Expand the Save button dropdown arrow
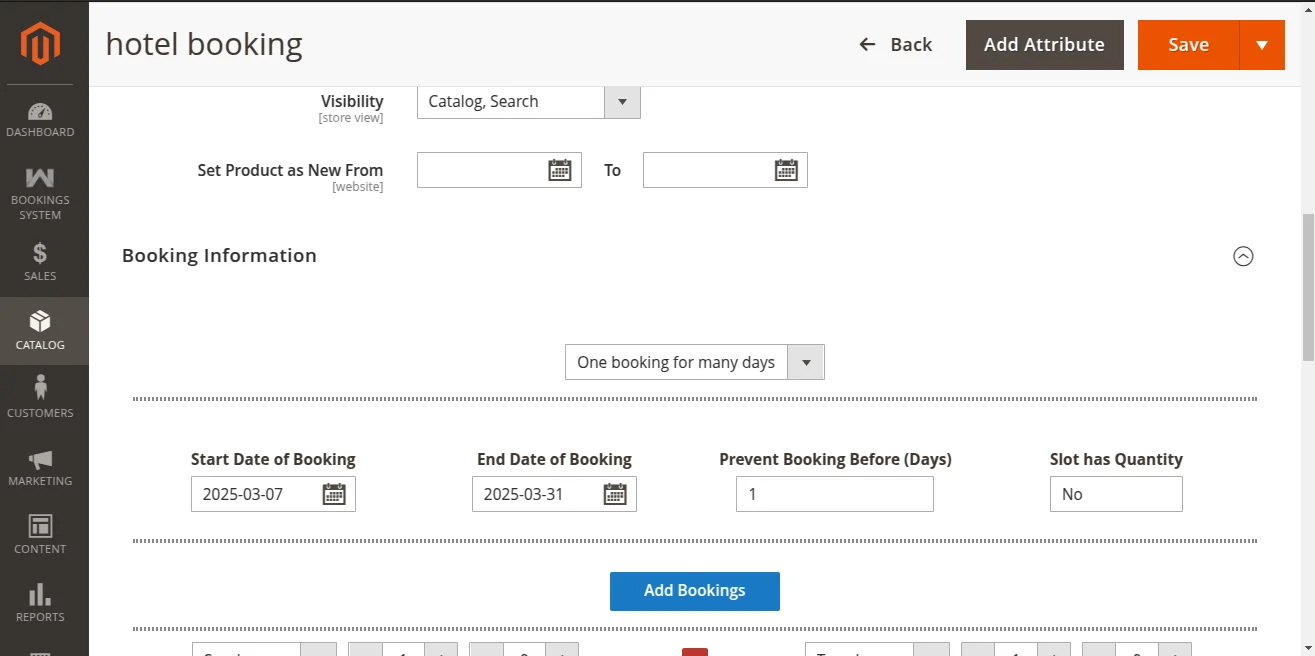This screenshot has width=1315, height=656. coord(1262,45)
